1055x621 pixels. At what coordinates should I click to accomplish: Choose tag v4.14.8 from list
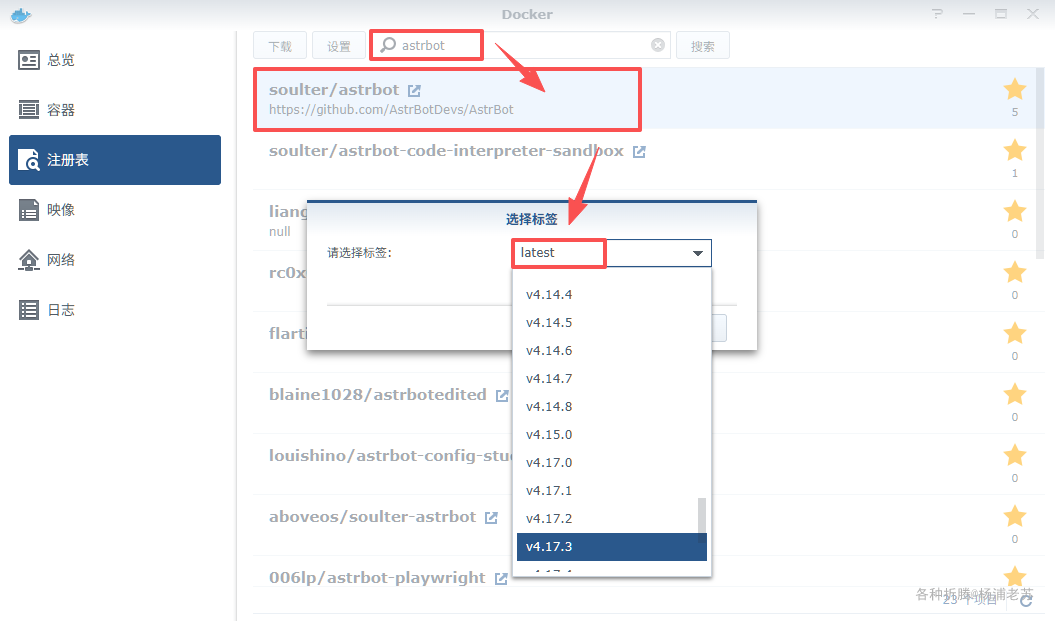click(612, 406)
